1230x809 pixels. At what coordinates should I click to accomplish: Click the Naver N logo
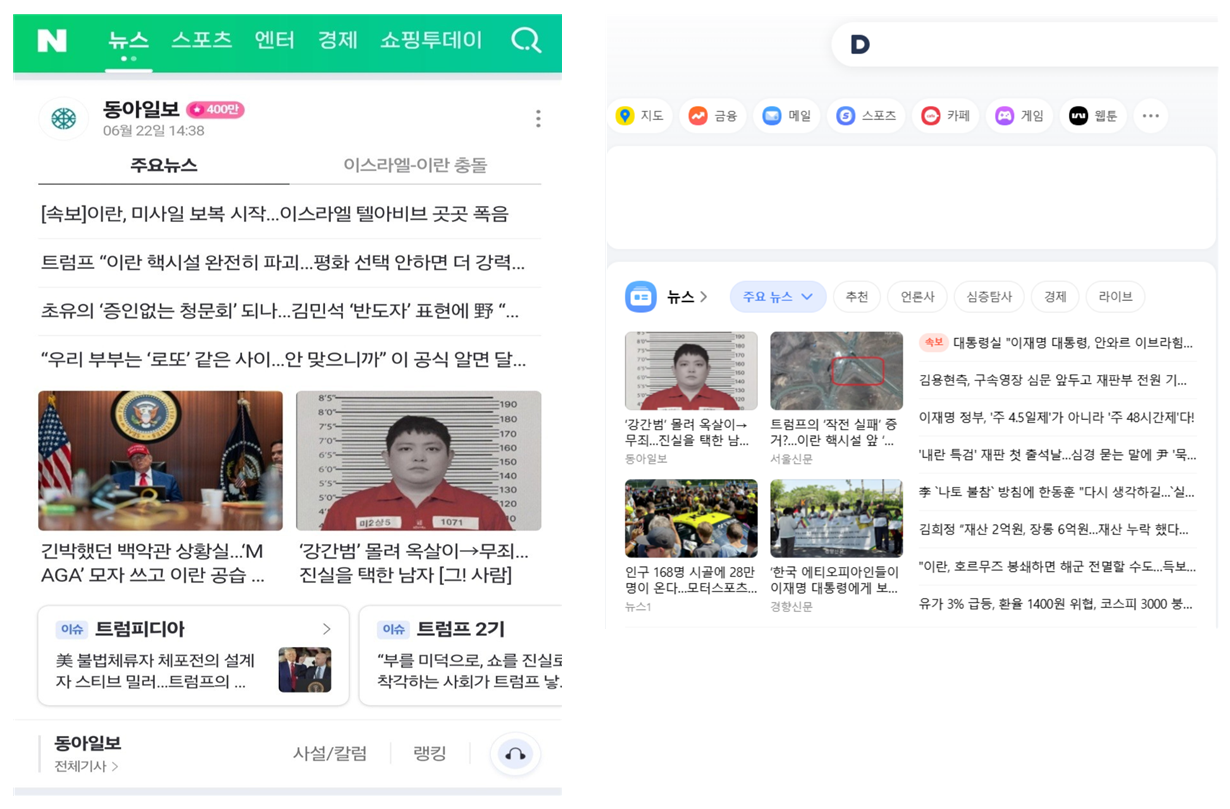[52, 41]
